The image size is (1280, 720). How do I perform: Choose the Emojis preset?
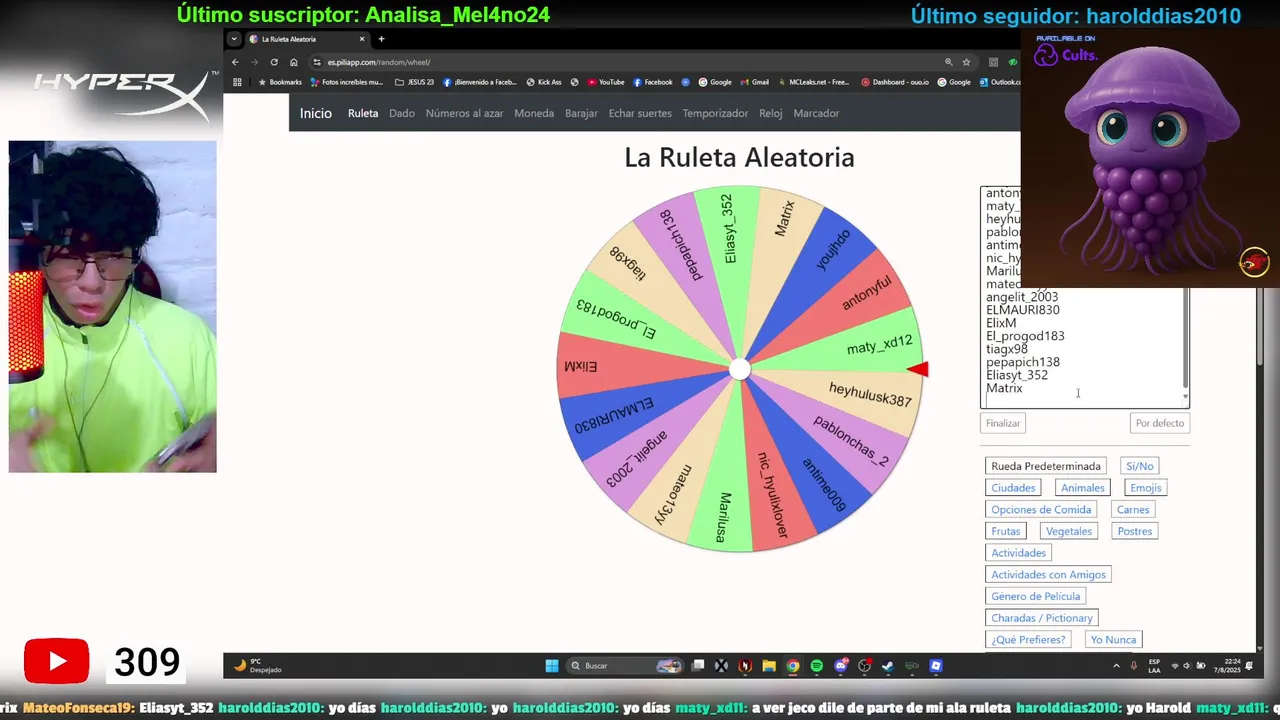(x=1146, y=488)
